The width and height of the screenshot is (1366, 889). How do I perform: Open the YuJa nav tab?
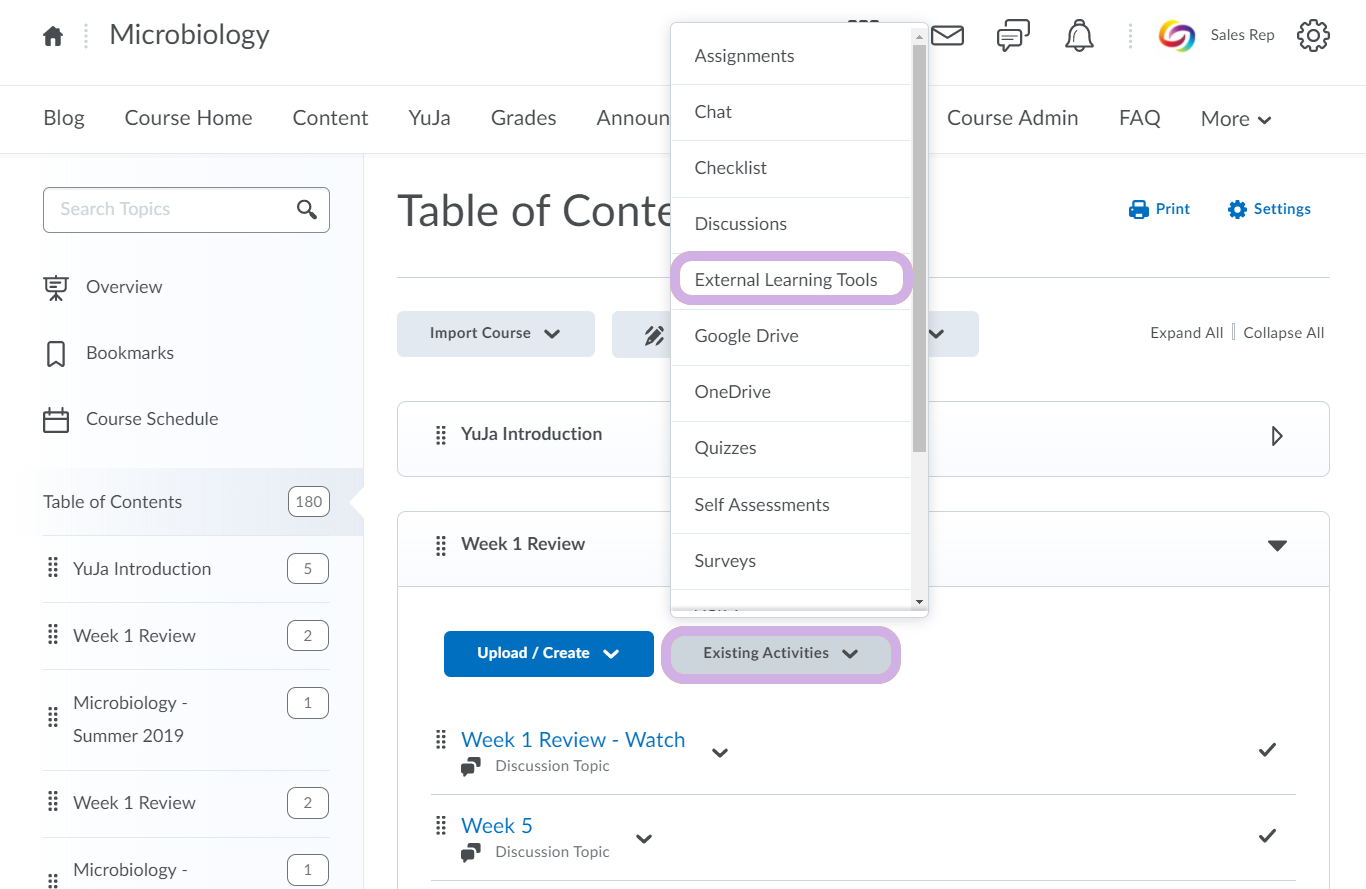(429, 118)
